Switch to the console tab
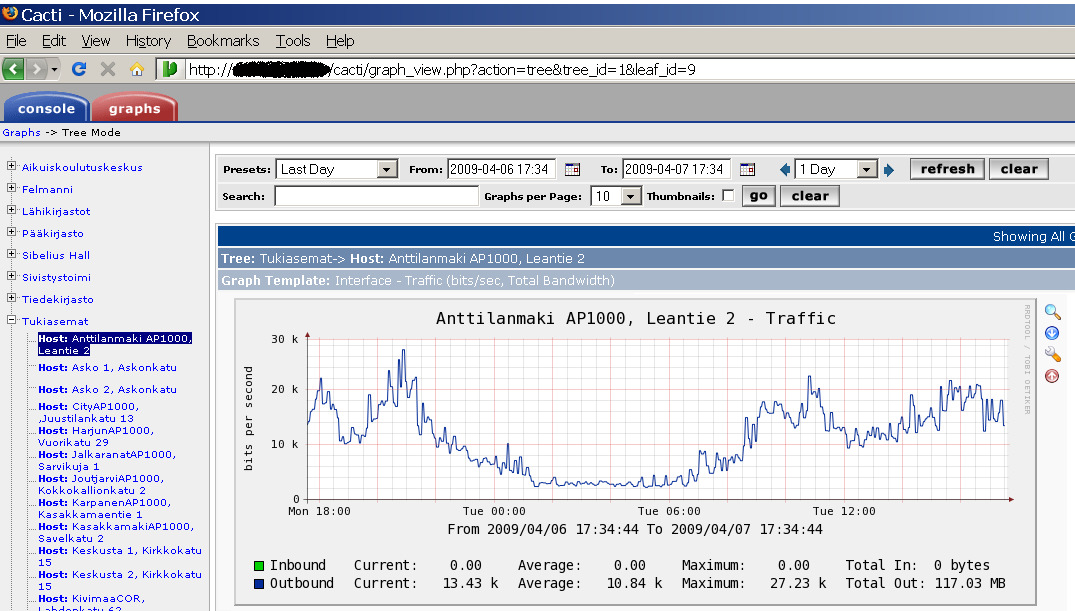This screenshot has width=1075, height=611. coord(46,108)
